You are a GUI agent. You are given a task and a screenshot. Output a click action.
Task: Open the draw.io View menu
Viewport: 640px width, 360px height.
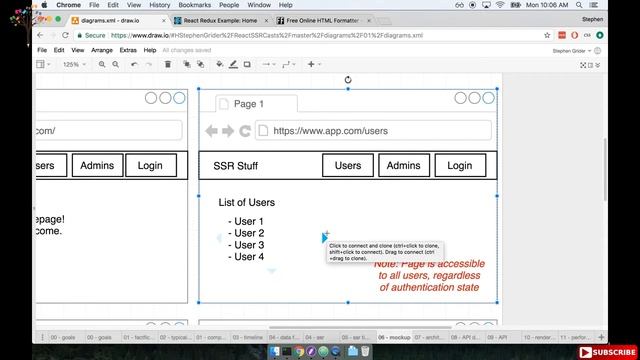coord(78,50)
